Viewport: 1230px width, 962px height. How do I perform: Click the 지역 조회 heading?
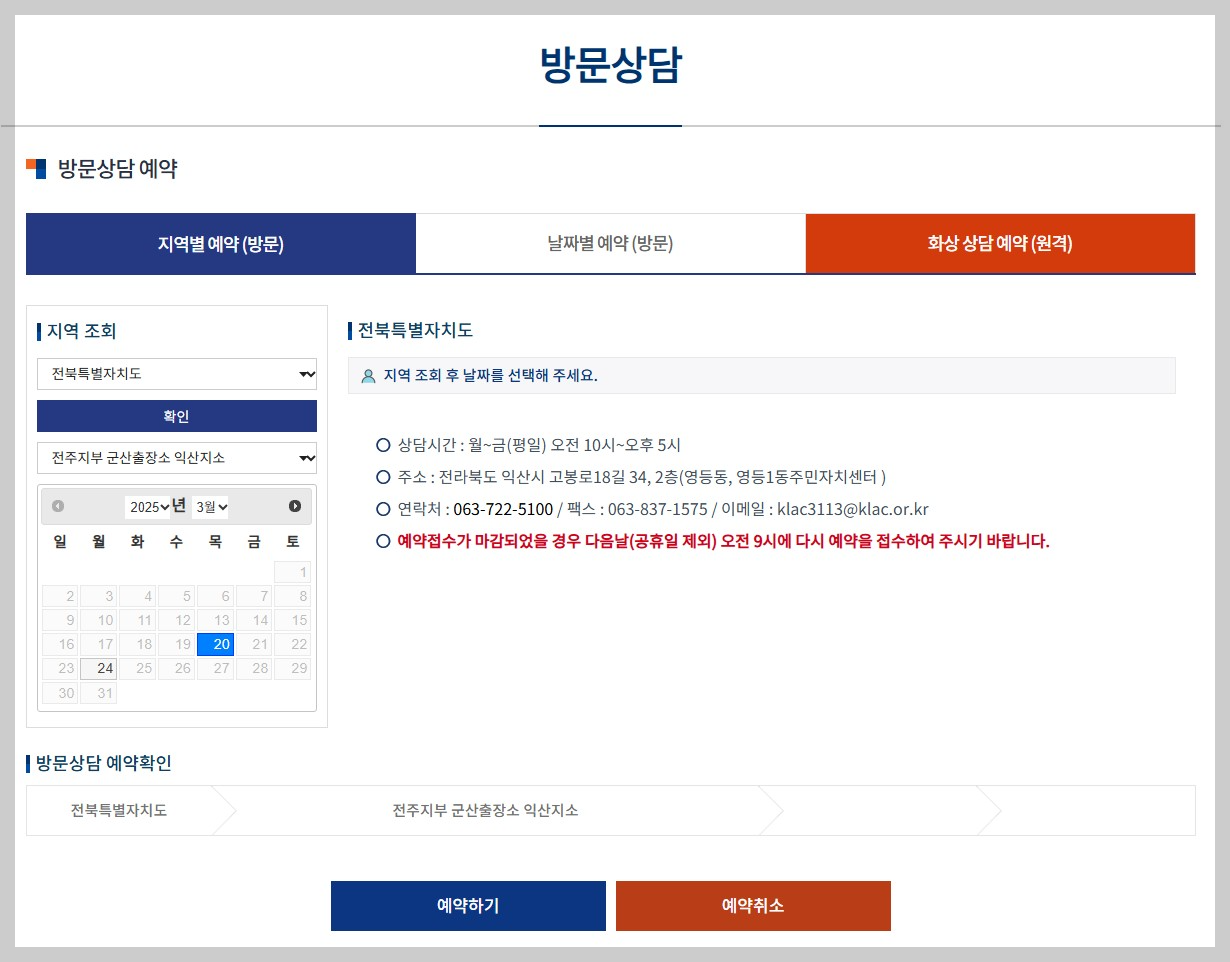coord(81,331)
